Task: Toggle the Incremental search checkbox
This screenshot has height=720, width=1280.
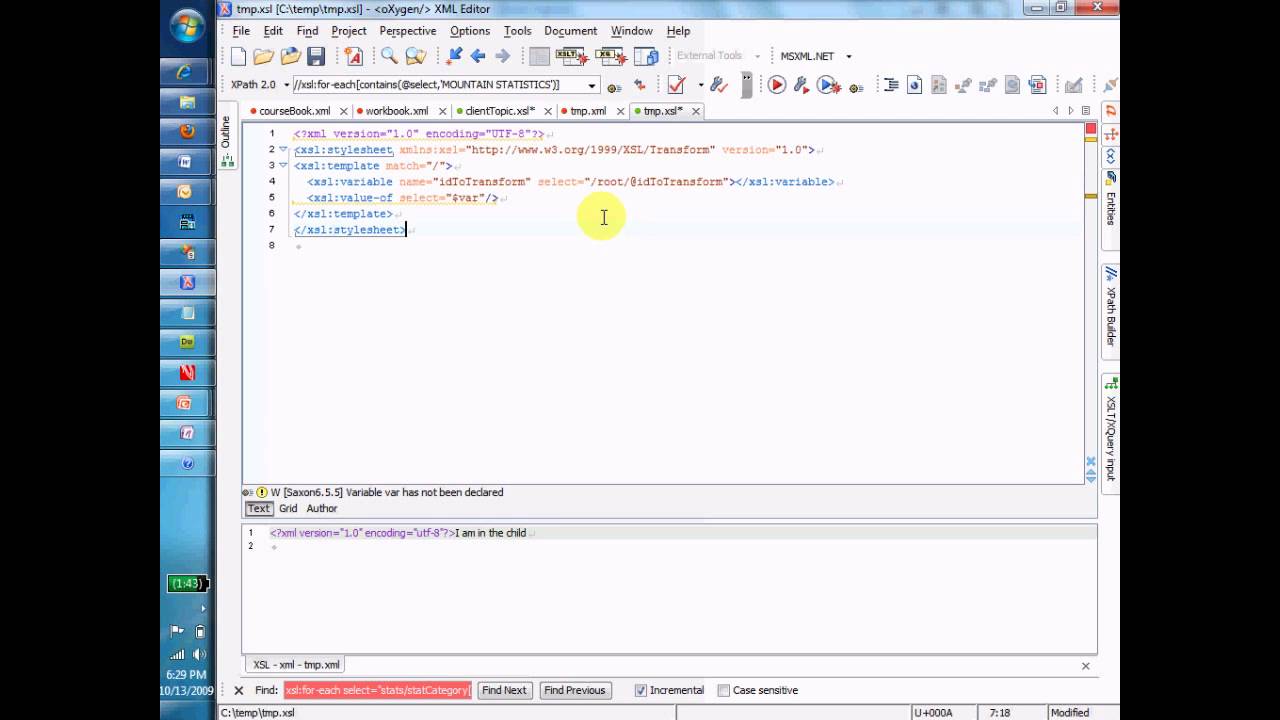Action: point(641,690)
